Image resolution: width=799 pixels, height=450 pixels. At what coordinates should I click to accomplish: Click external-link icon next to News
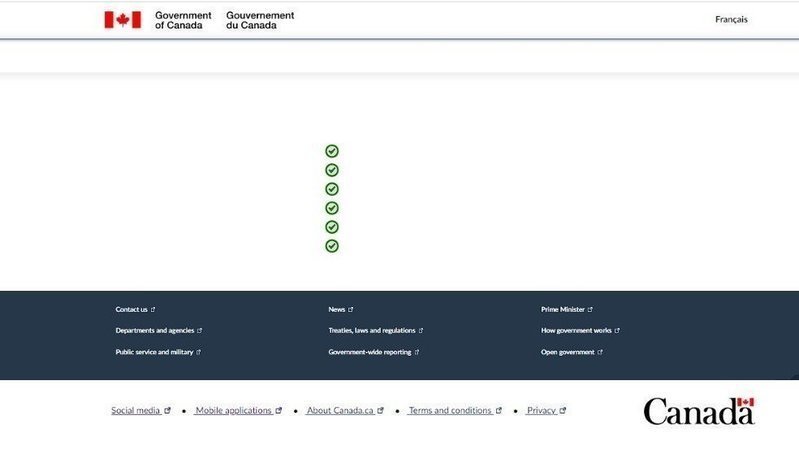click(x=350, y=309)
